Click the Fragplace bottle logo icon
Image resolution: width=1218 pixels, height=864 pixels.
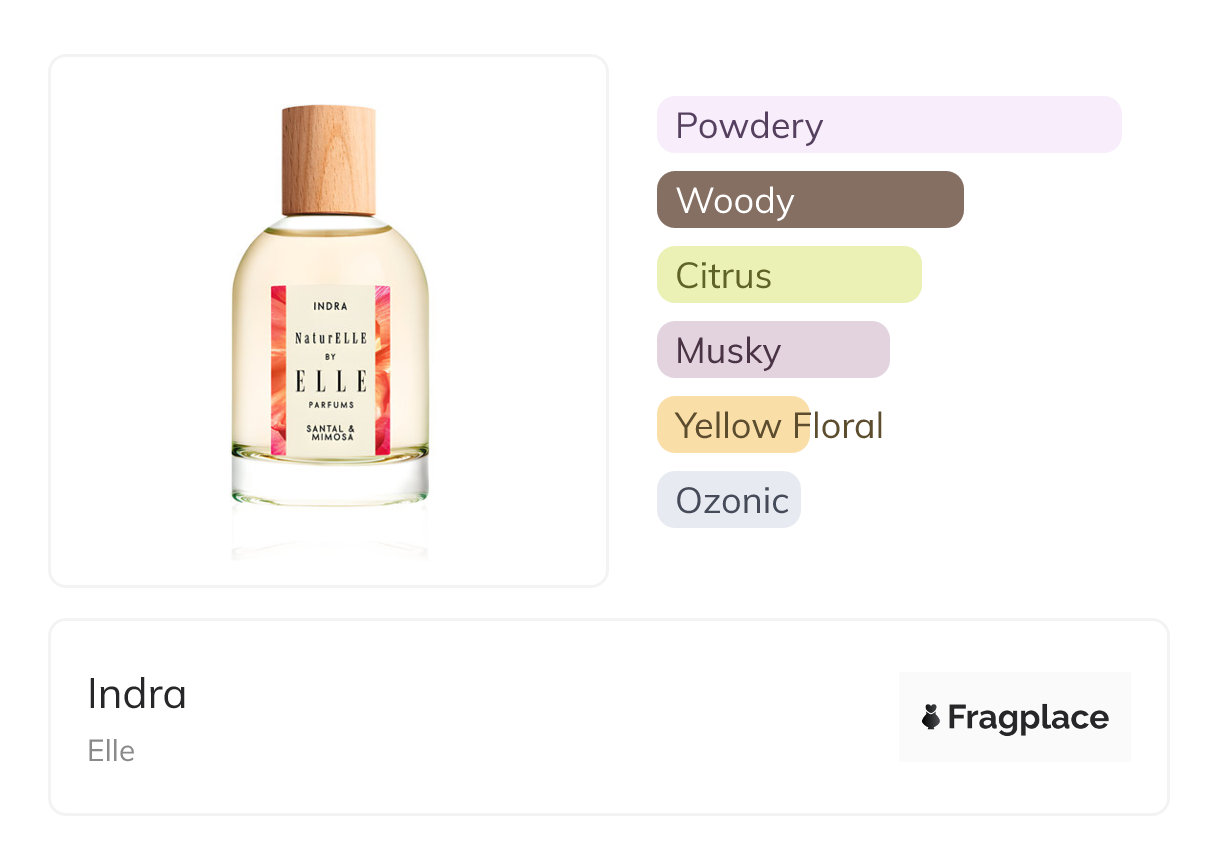point(931,717)
